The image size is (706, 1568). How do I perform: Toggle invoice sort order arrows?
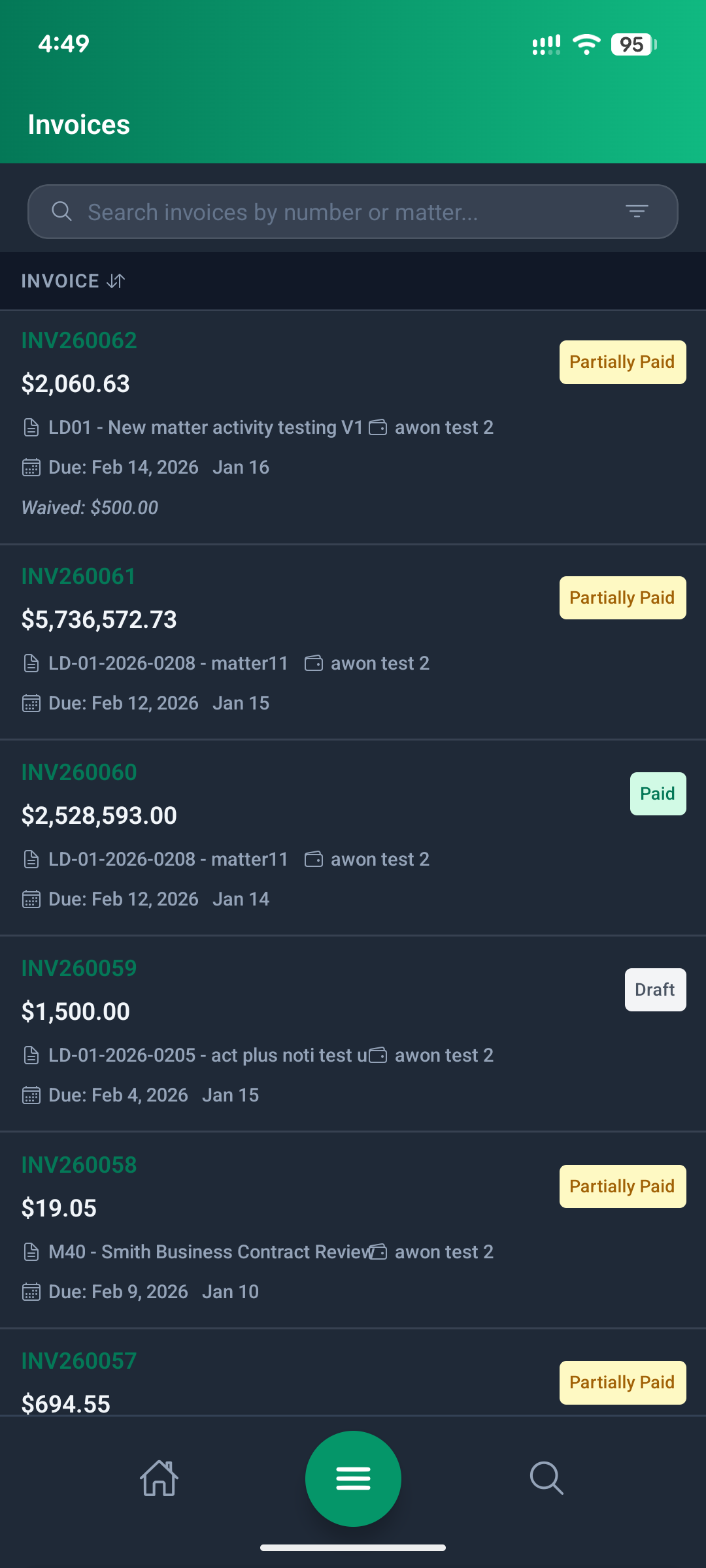(x=116, y=281)
